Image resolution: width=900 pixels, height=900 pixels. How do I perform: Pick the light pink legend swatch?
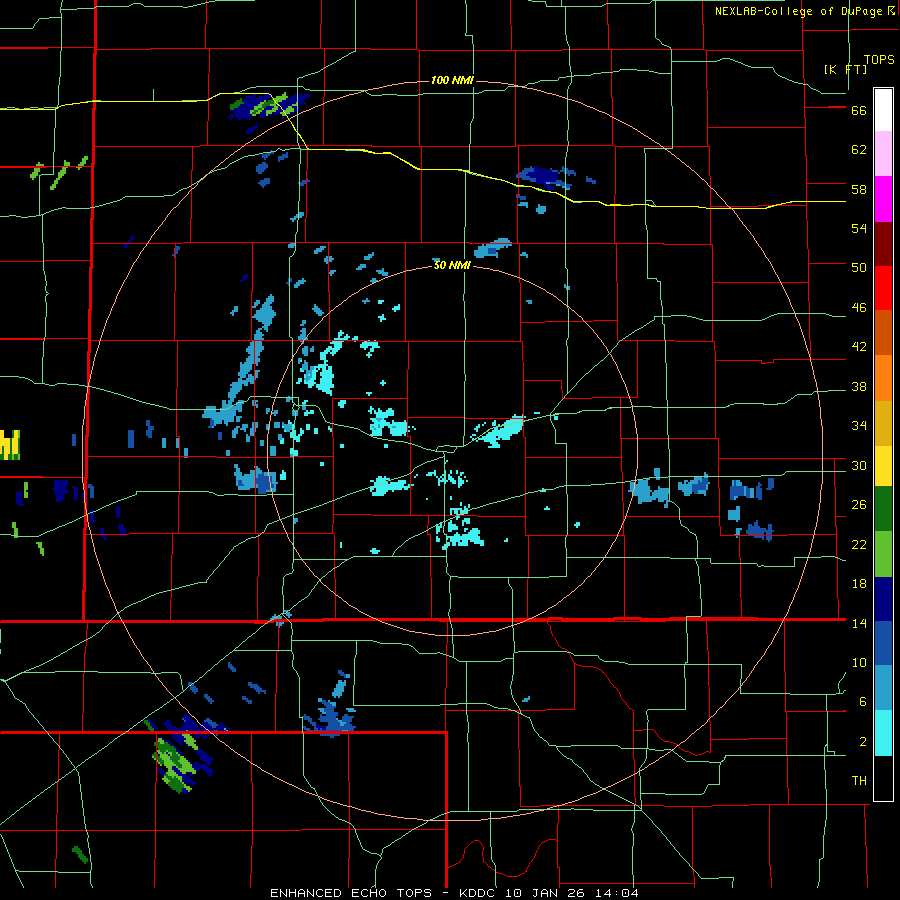(x=883, y=153)
